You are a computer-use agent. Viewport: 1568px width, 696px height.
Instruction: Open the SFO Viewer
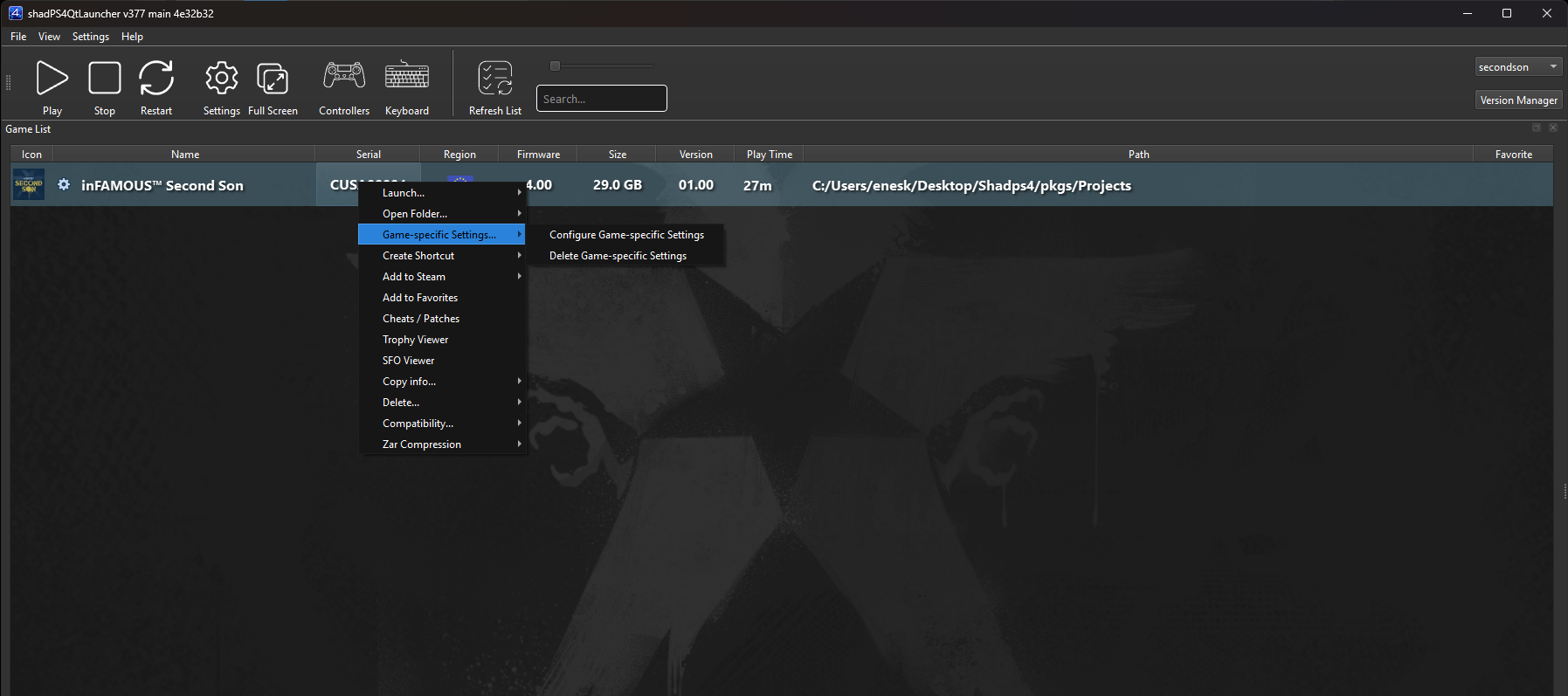click(x=442, y=361)
